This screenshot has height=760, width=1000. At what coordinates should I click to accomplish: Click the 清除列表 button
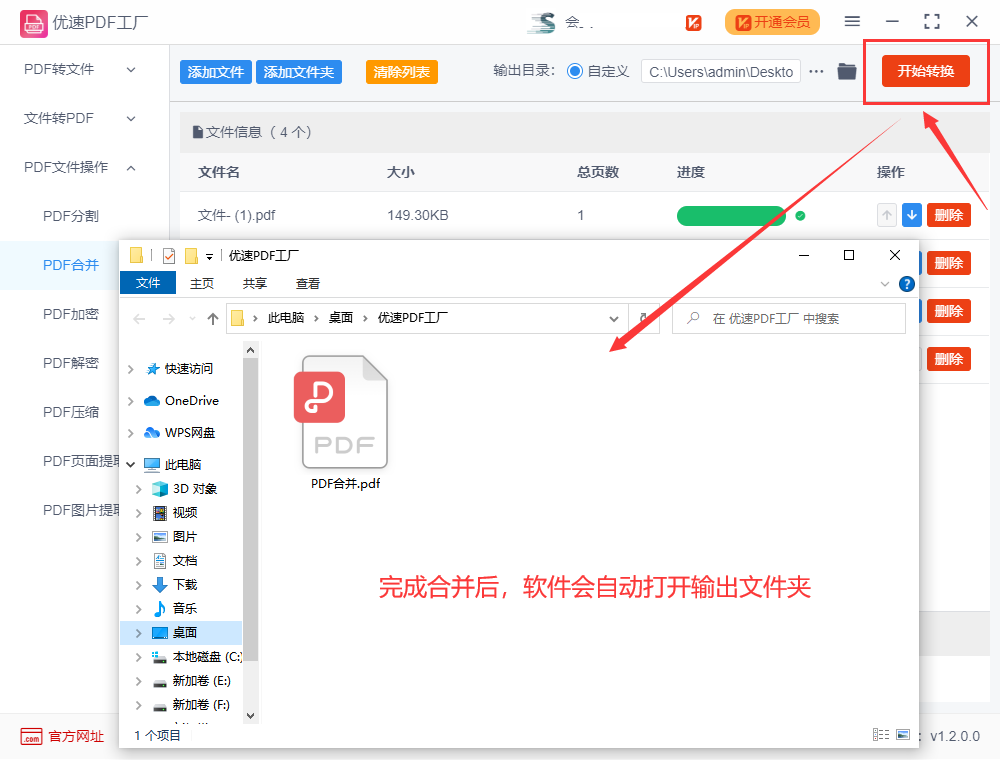[402, 72]
